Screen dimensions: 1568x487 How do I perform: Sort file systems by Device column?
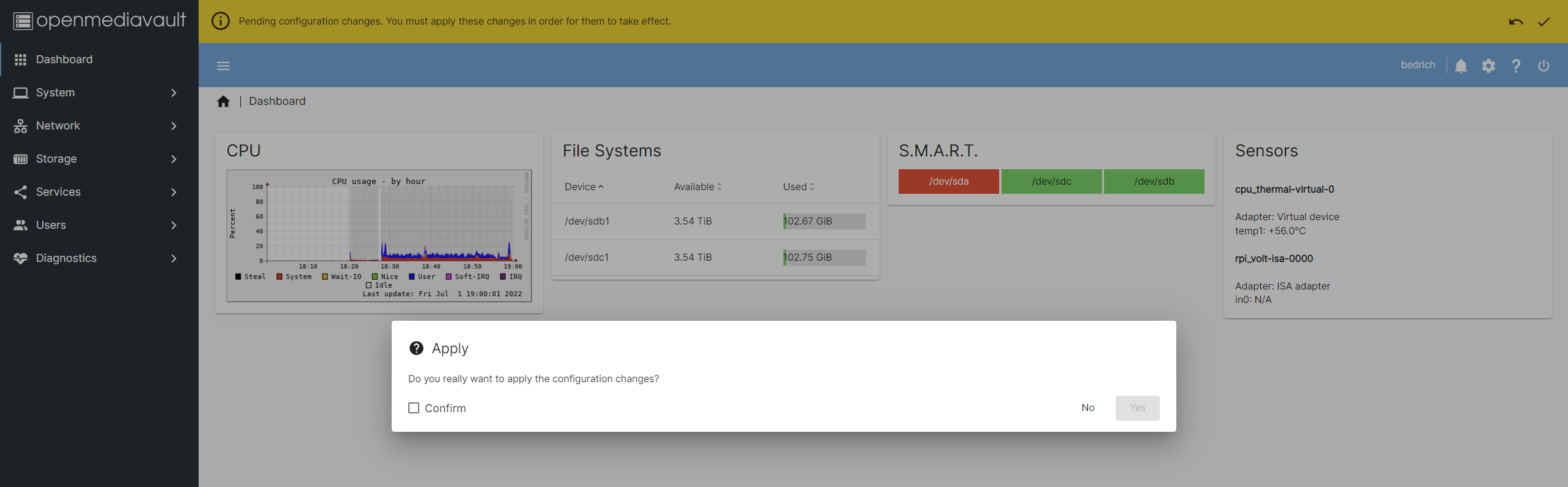pos(584,187)
